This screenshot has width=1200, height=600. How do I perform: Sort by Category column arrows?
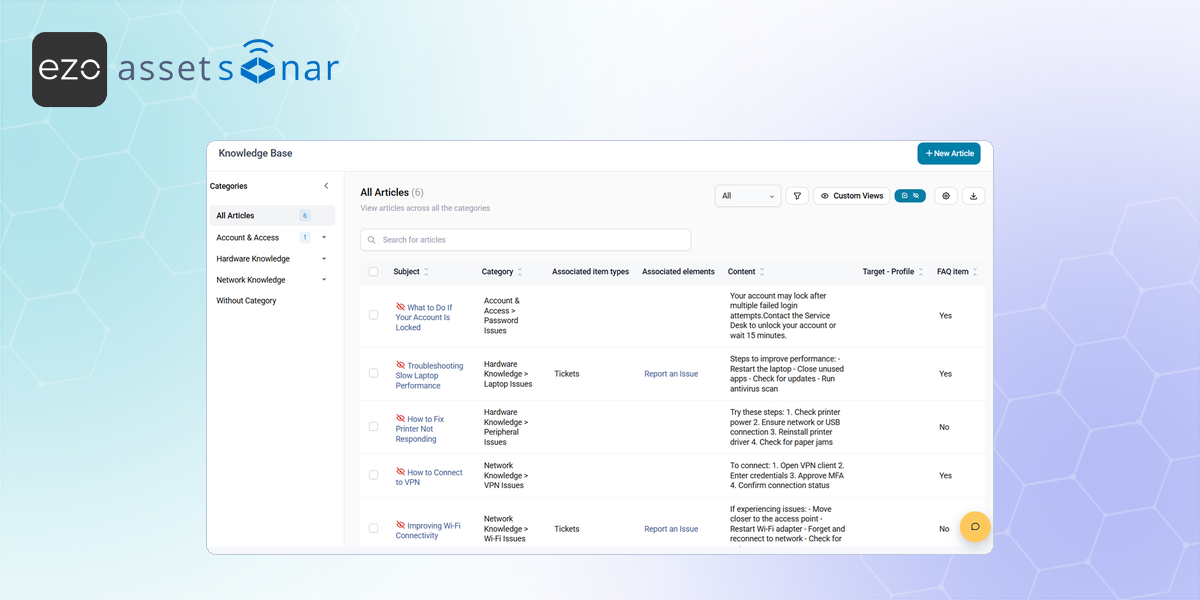tap(520, 272)
